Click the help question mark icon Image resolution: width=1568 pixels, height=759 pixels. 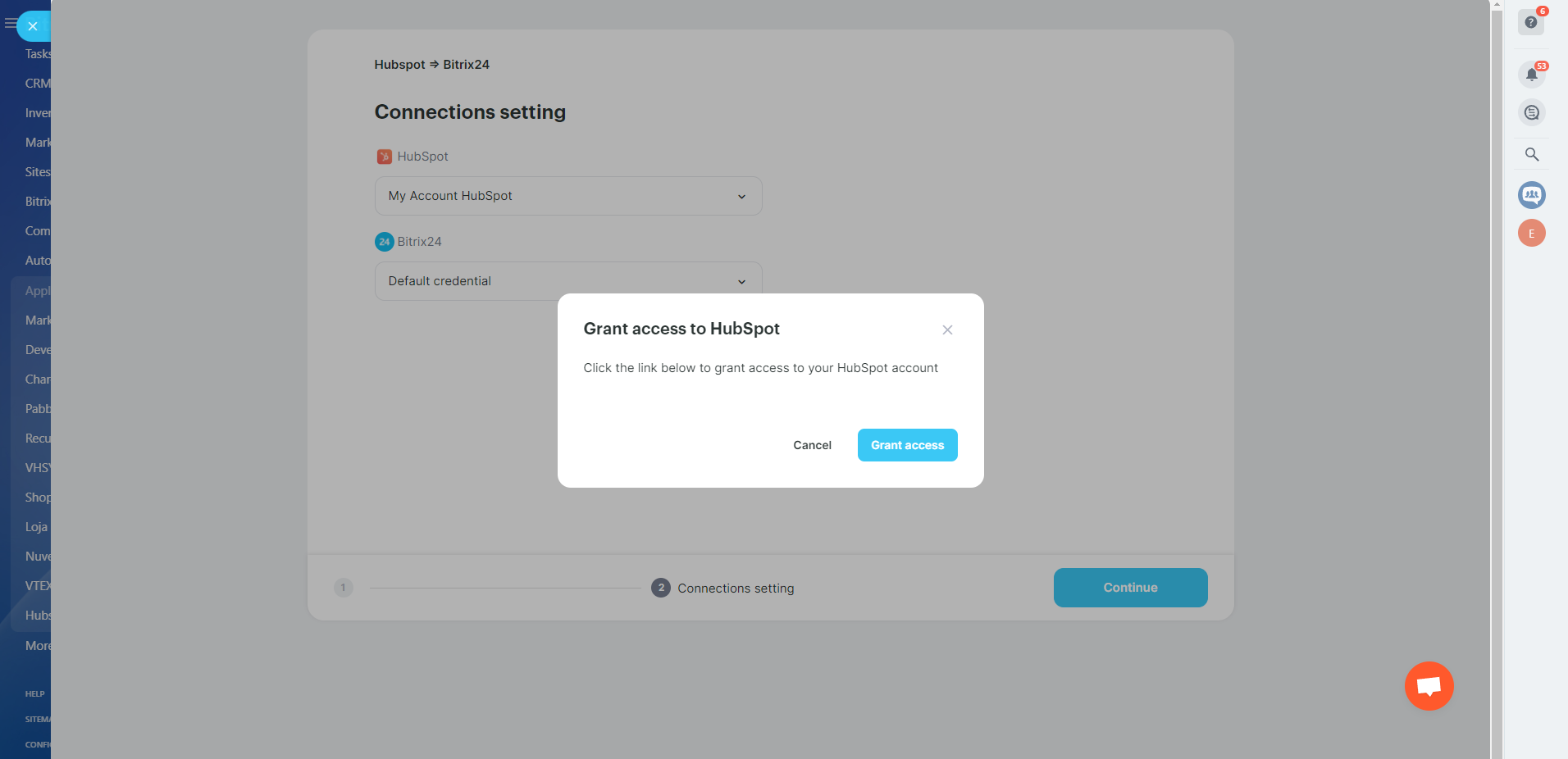tap(1530, 22)
